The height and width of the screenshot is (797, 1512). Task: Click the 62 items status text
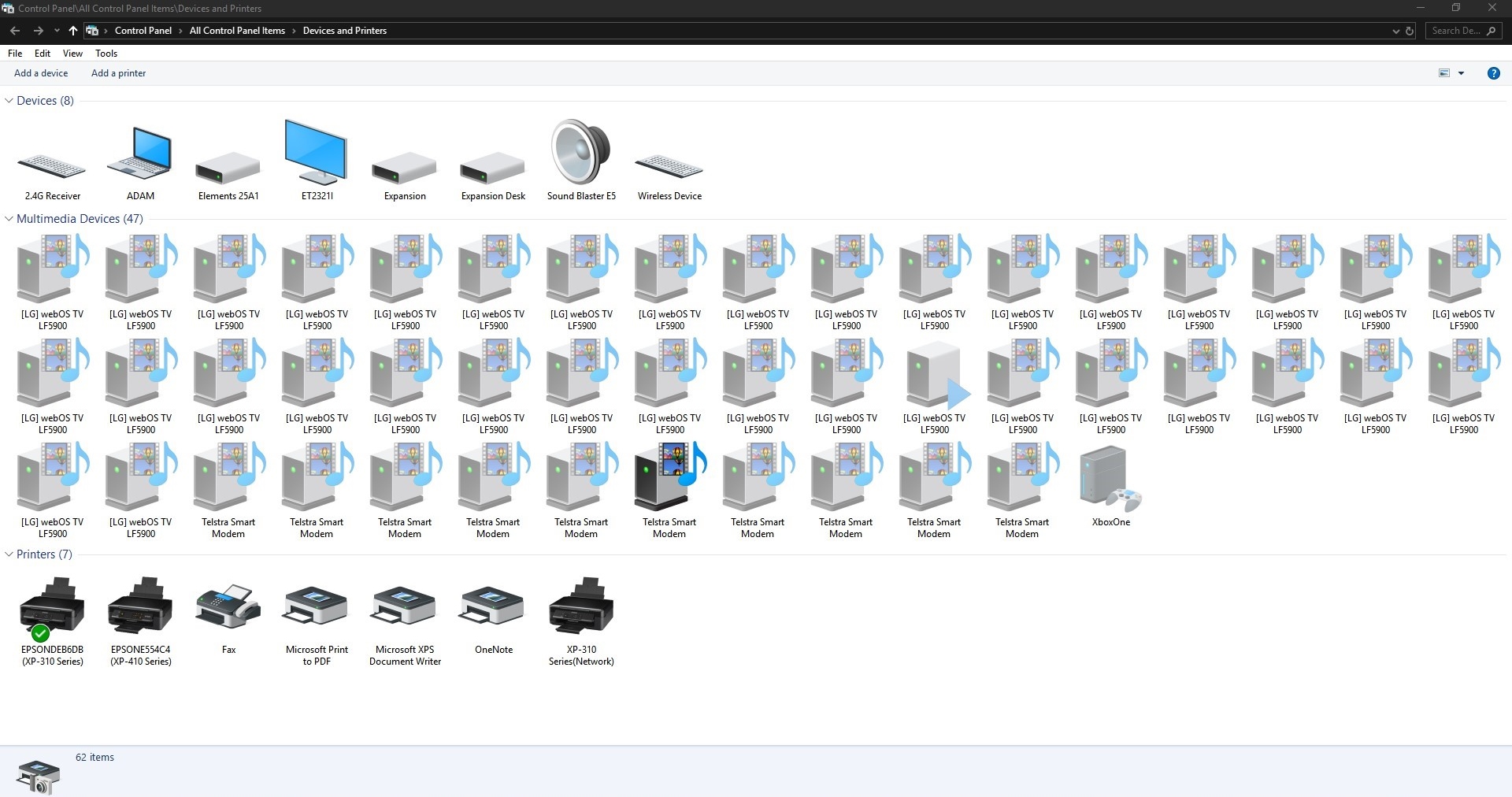(x=94, y=758)
